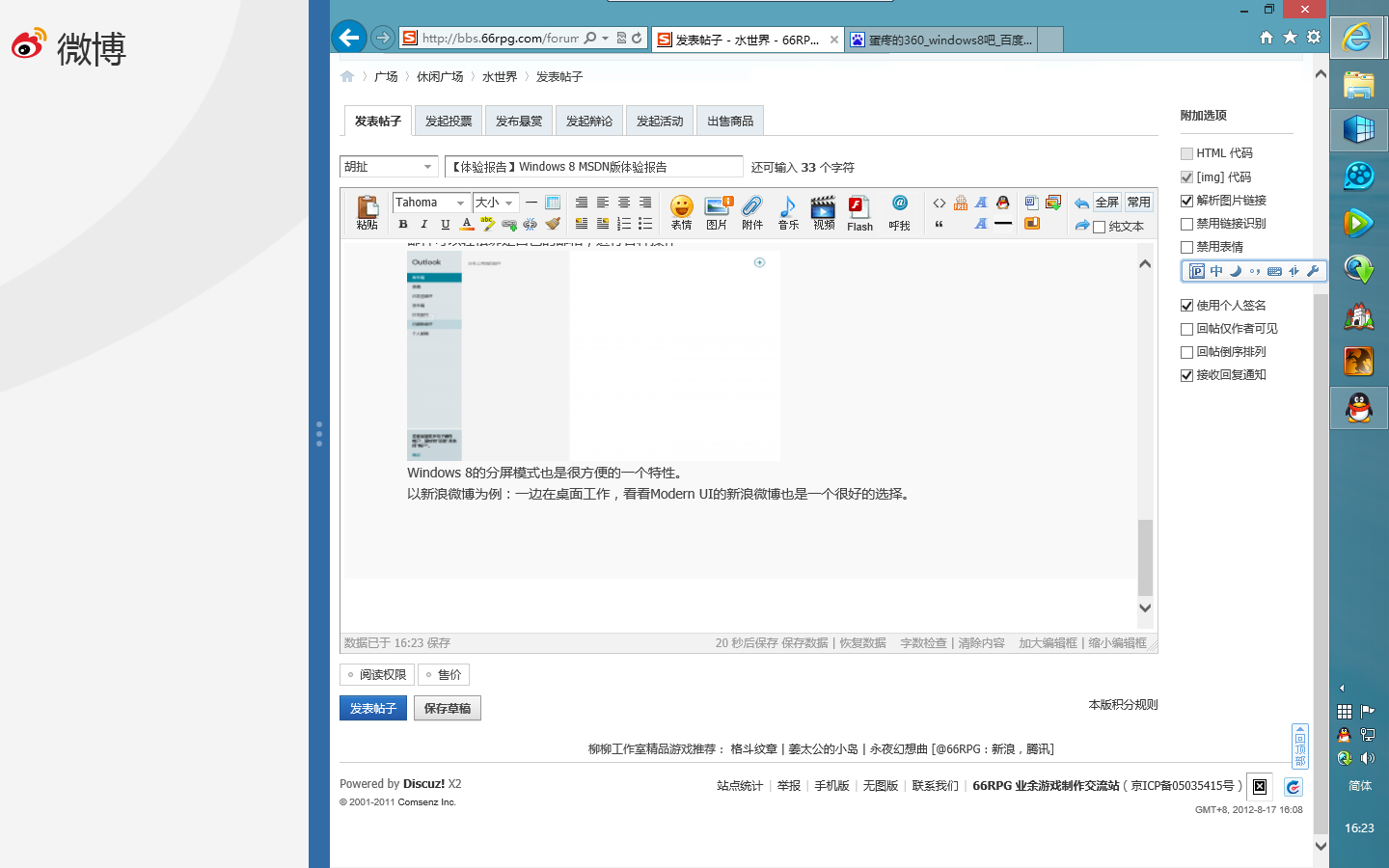This screenshot has height=868, width=1389.
Task: Insert an image with the 图片 icon
Action: pos(717,211)
